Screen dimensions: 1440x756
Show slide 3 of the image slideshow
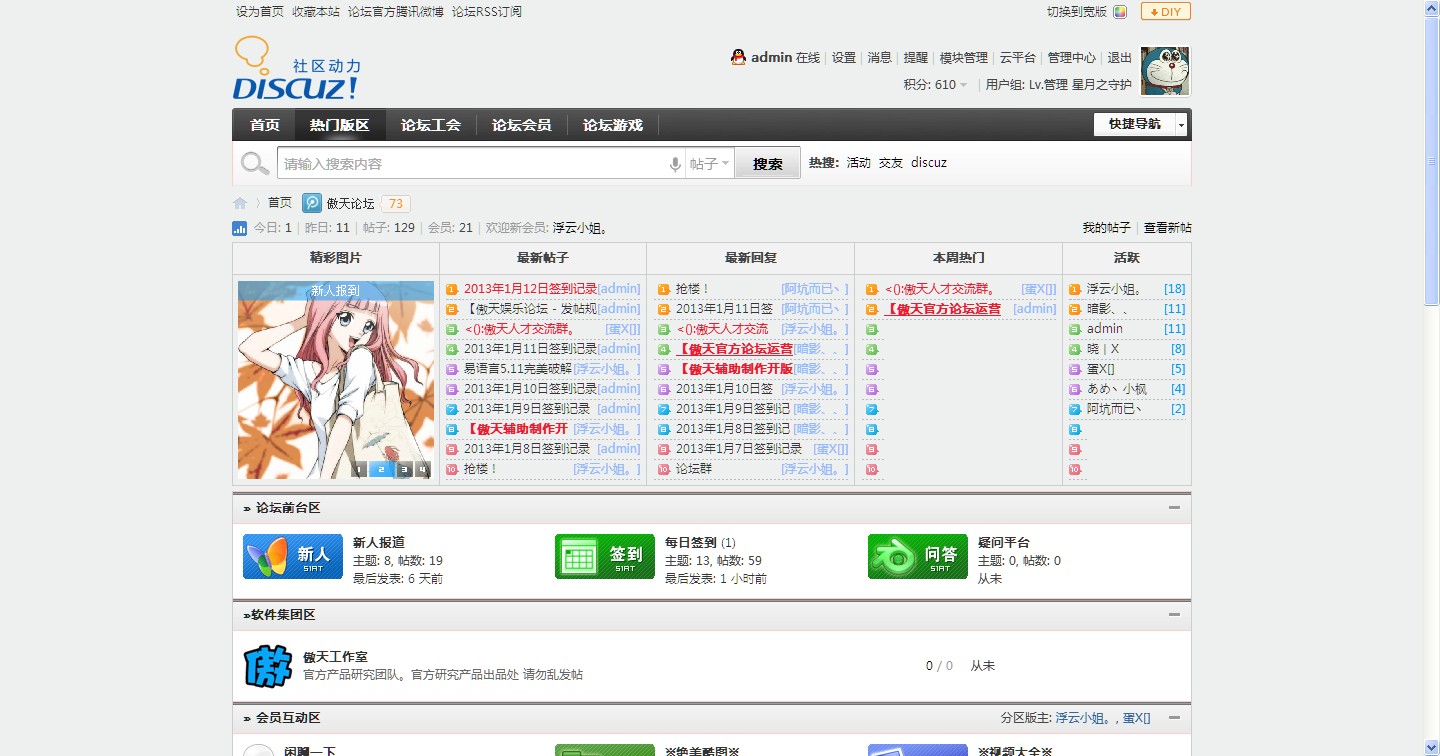coord(403,469)
